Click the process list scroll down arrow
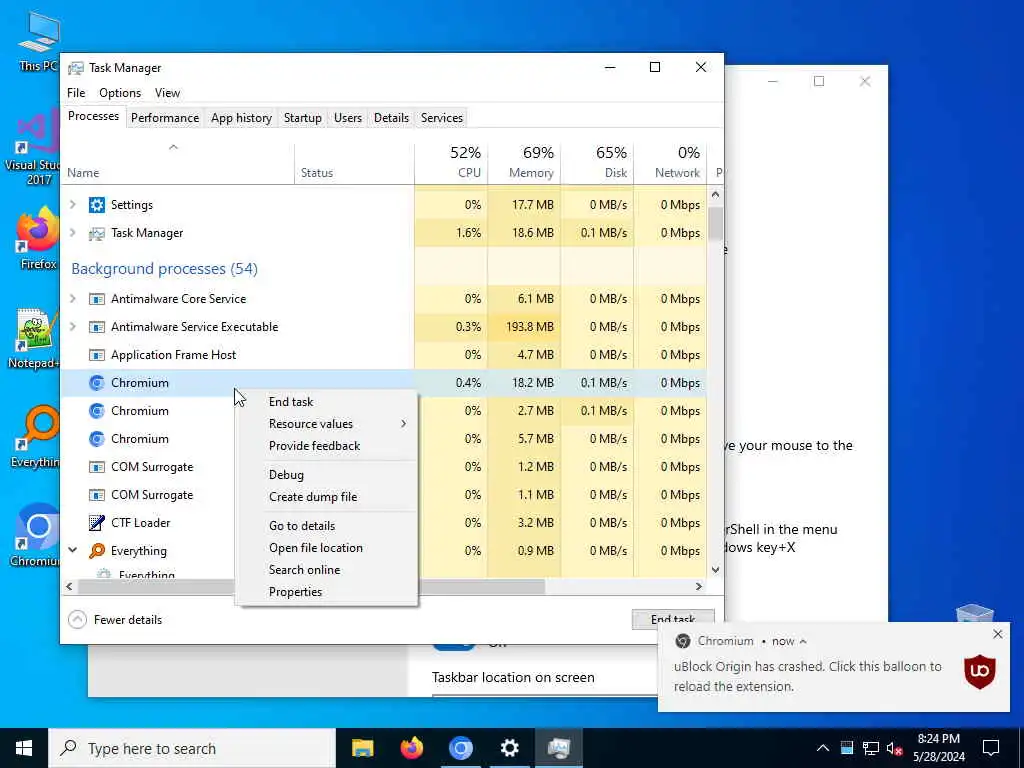The height and width of the screenshot is (768, 1024). pos(715,569)
